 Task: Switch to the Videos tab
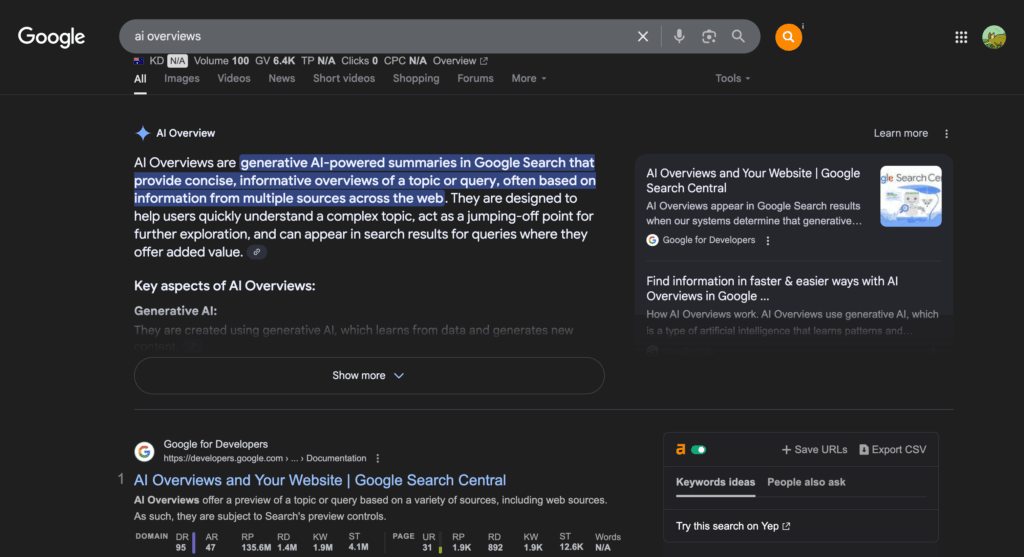pos(234,78)
